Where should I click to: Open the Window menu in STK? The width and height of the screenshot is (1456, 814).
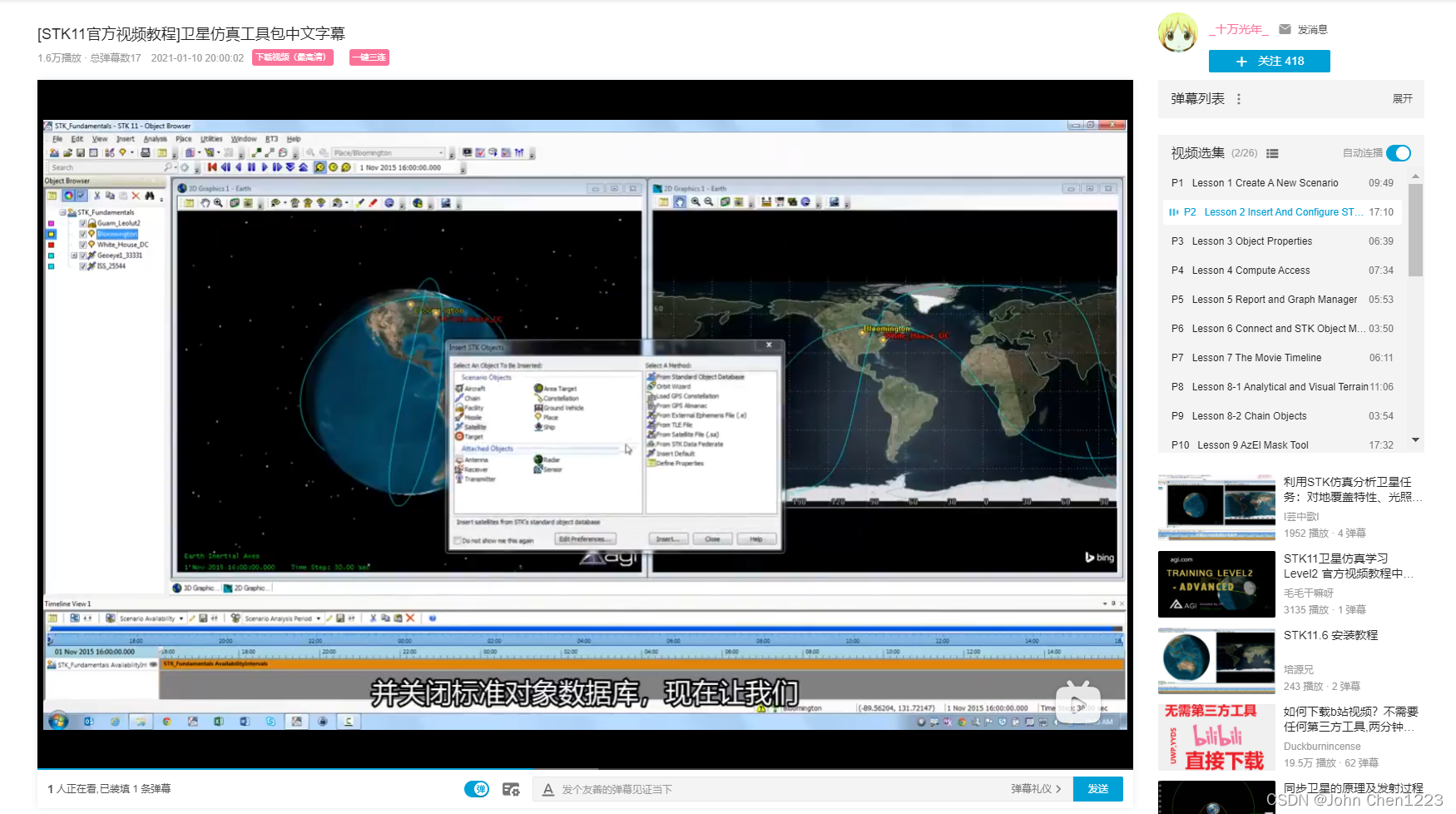coord(244,139)
